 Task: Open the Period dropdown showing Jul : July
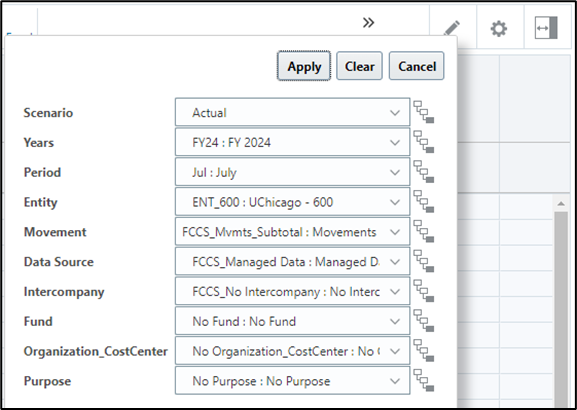click(293, 172)
